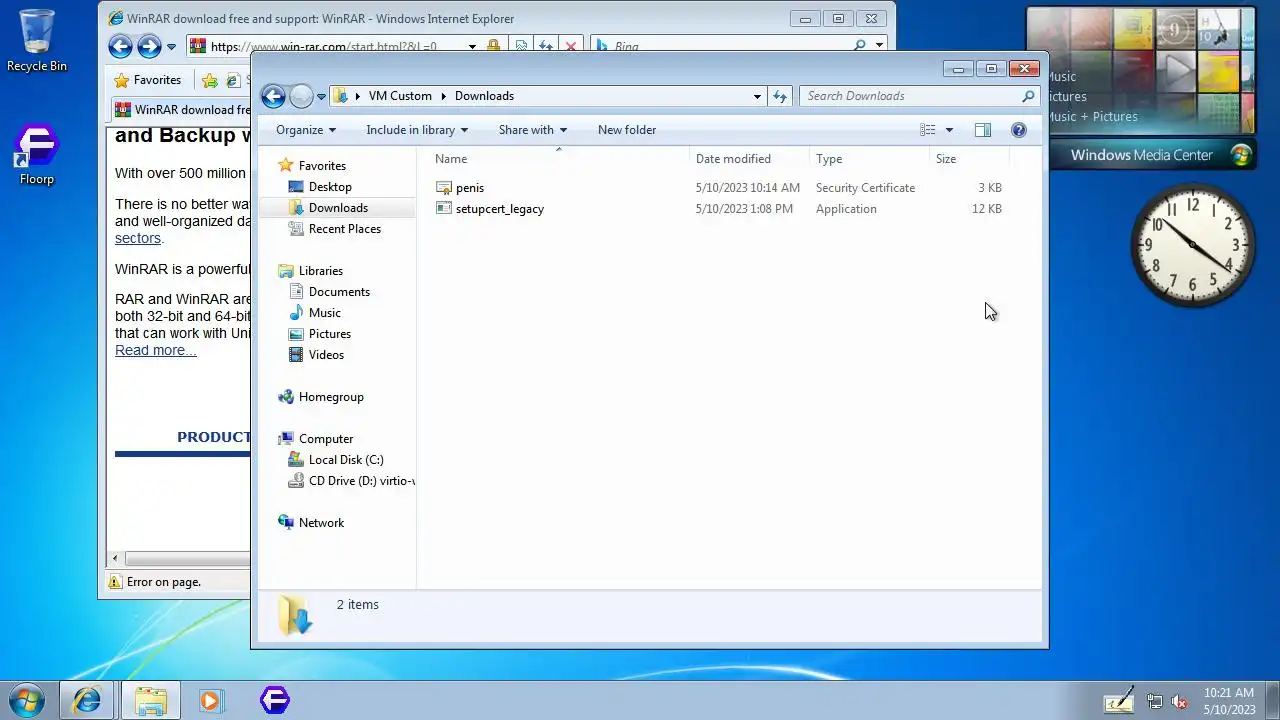Select Desktop under Favorites

[x=330, y=187]
